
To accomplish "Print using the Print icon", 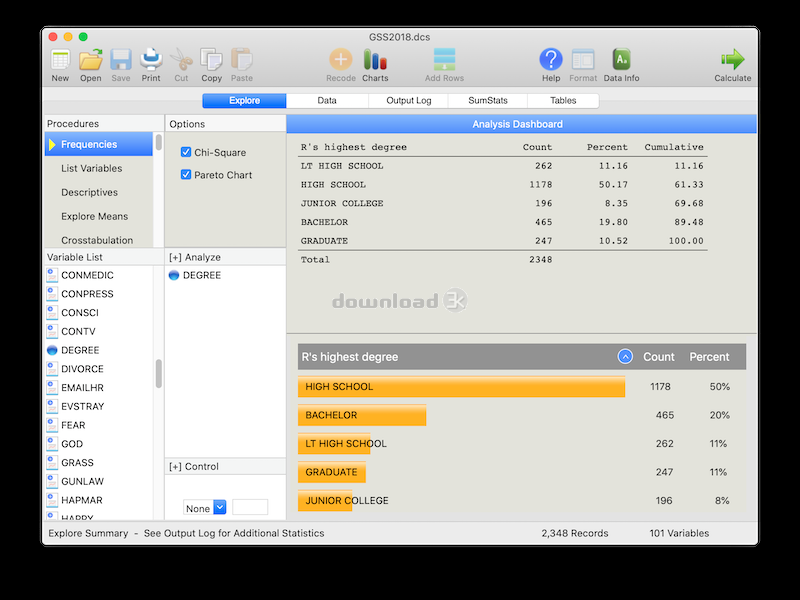I will [151, 60].
